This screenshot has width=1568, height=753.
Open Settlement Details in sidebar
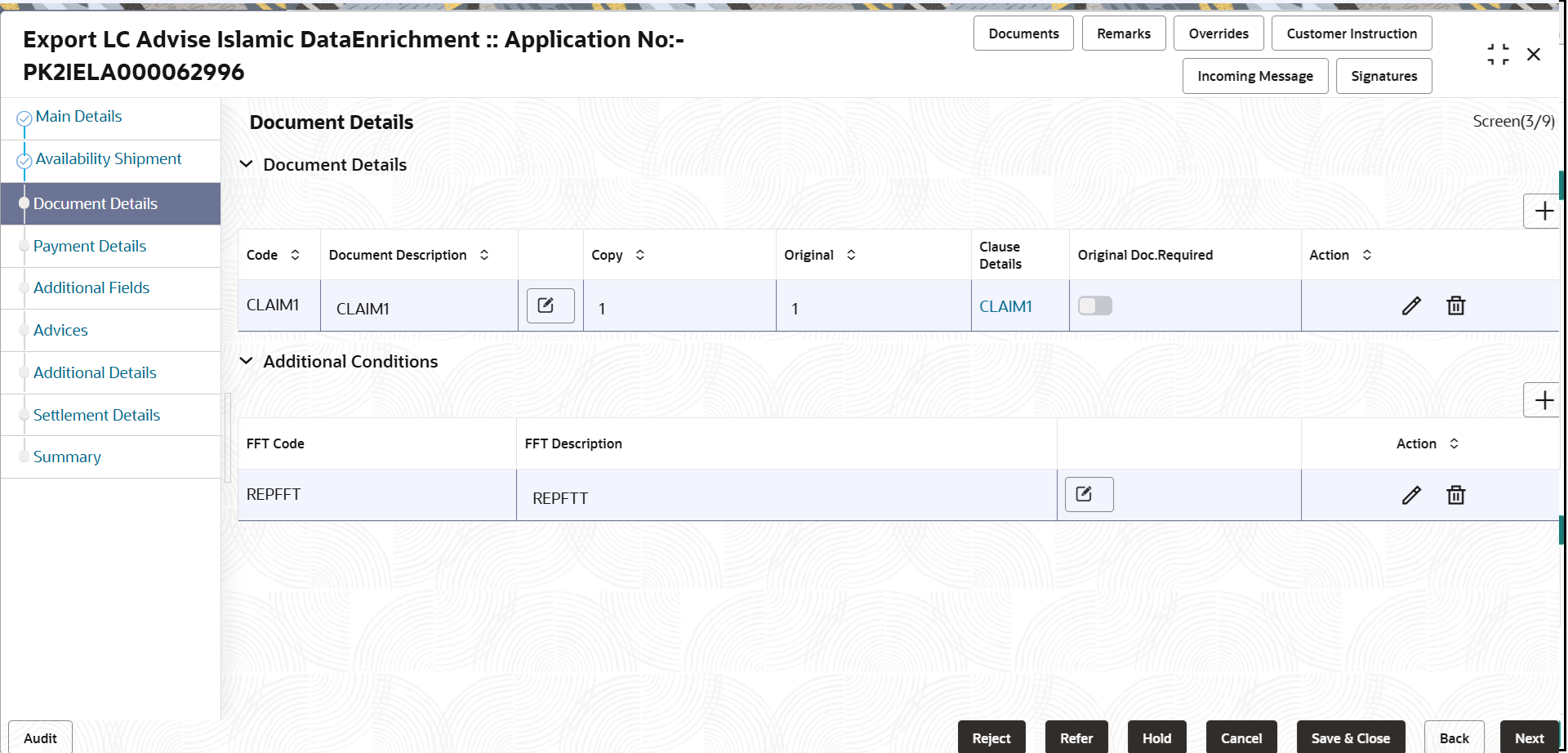tap(96, 415)
